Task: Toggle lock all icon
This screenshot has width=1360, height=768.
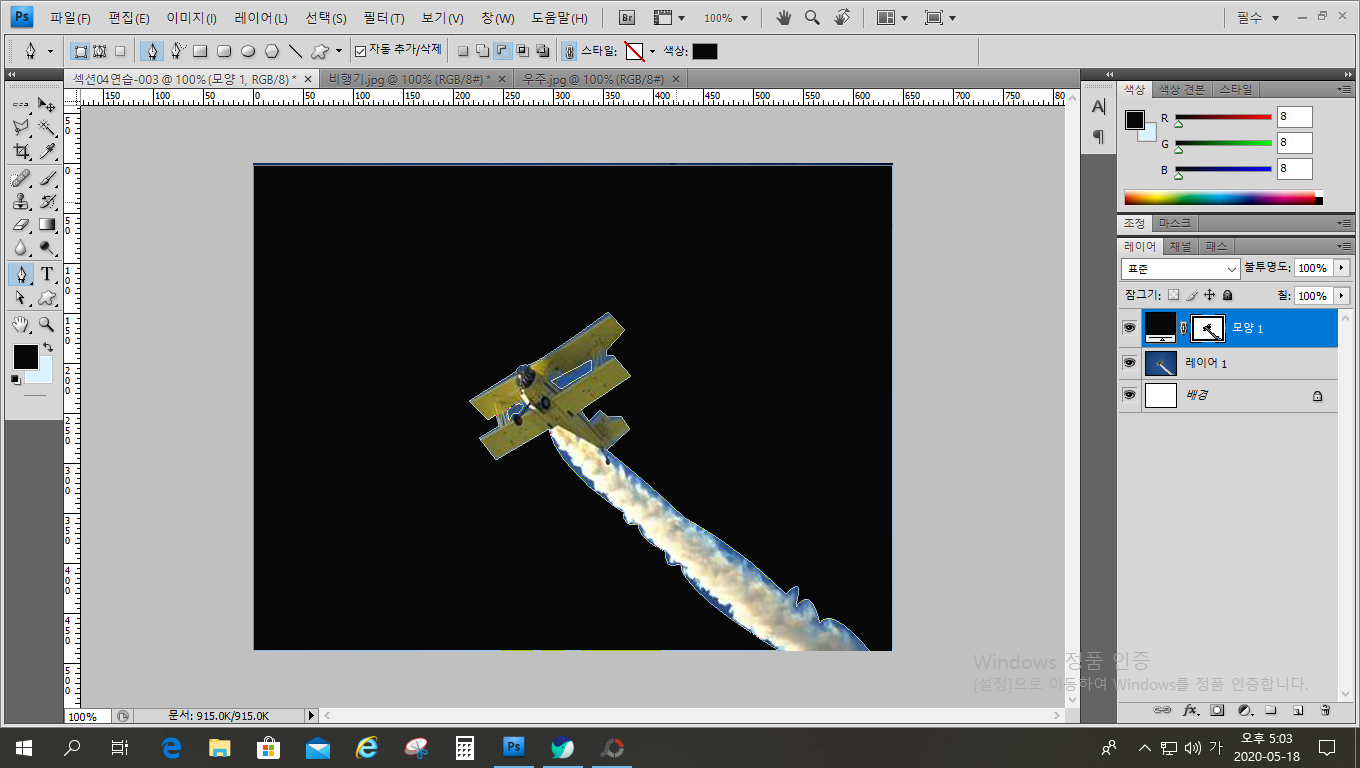Action: (1228, 295)
